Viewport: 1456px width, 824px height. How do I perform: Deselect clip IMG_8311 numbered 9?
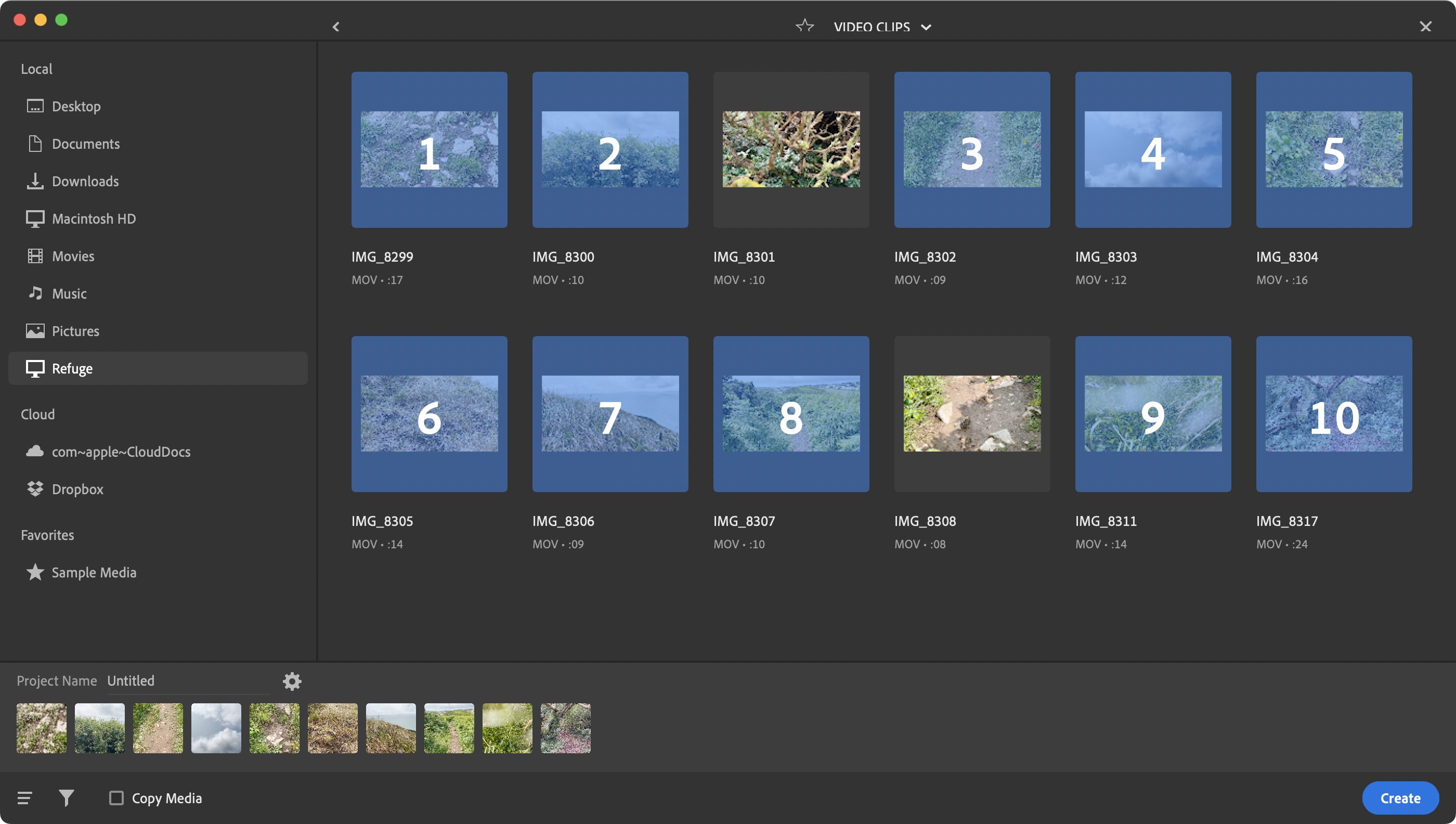pos(1153,414)
